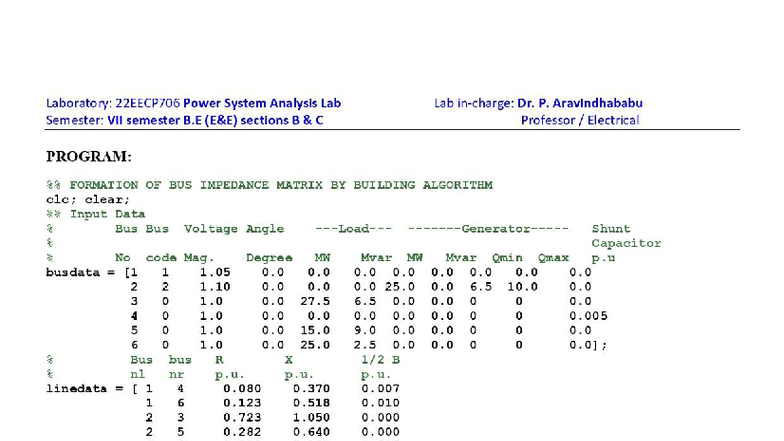Click the line charging value '0.007'
This screenshot has height=441, width=784.
coord(380,389)
